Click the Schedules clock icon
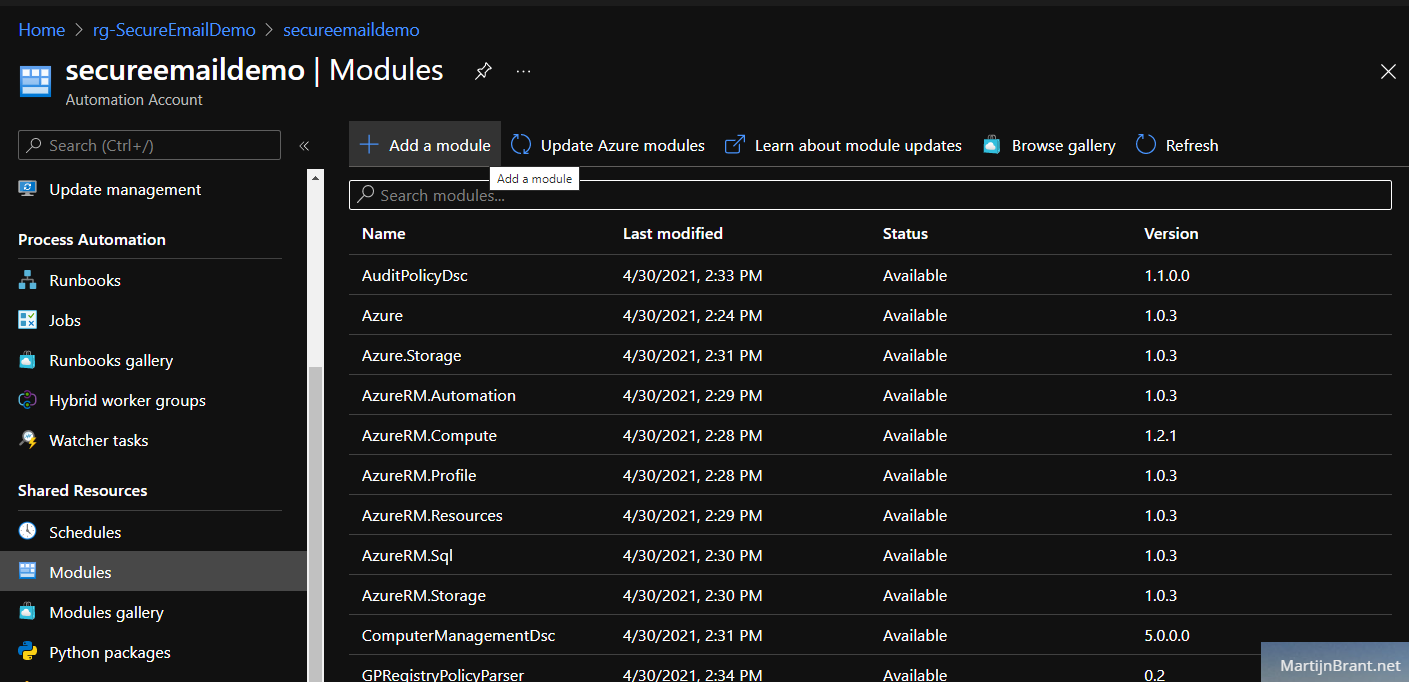Screen dimensions: 1409x682 28,532
